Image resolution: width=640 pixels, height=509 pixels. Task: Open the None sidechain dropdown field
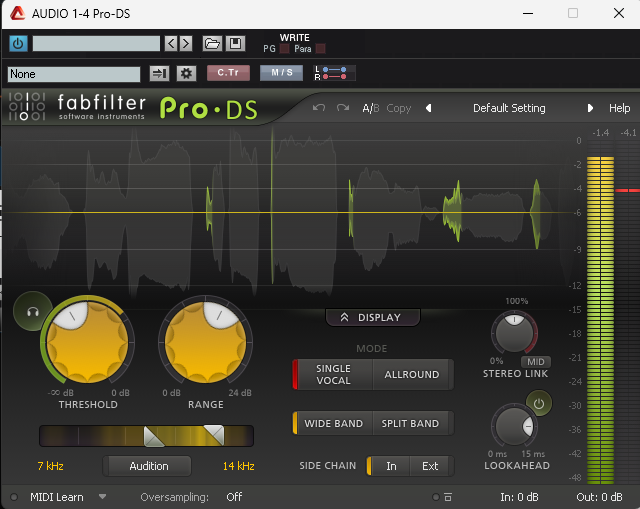pyautogui.click(x=74, y=74)
